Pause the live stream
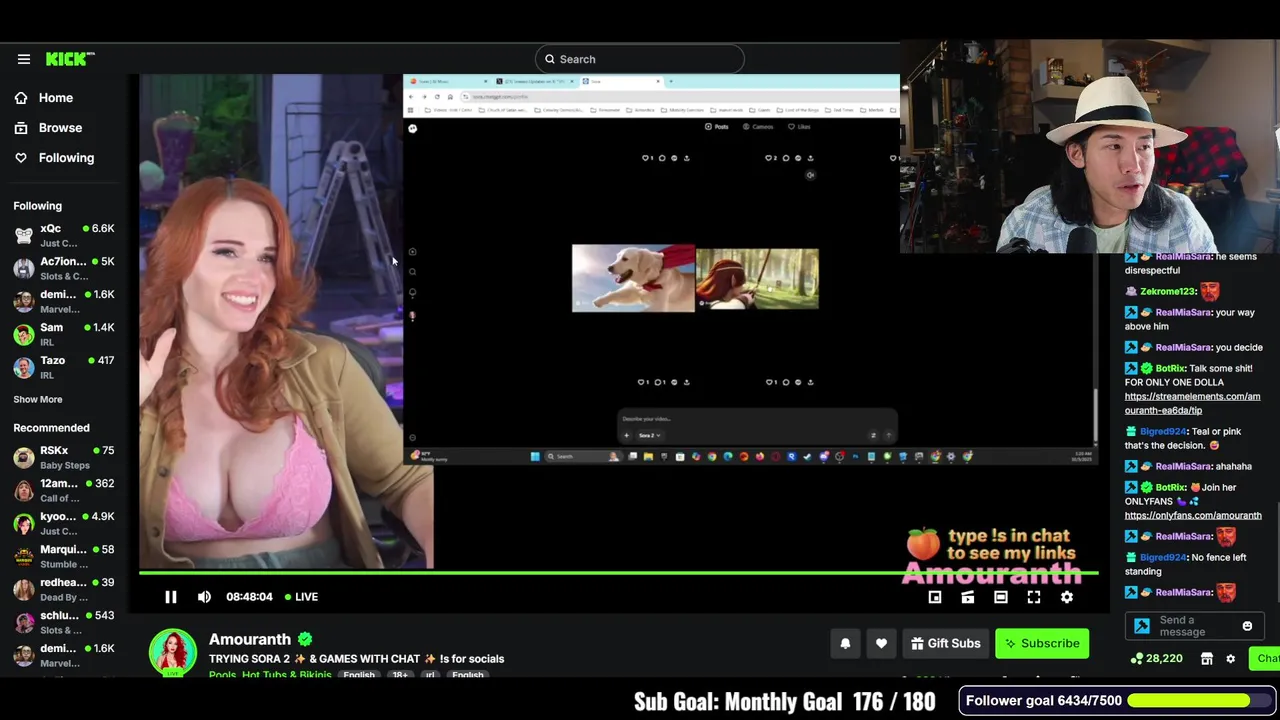 (171, 597)
